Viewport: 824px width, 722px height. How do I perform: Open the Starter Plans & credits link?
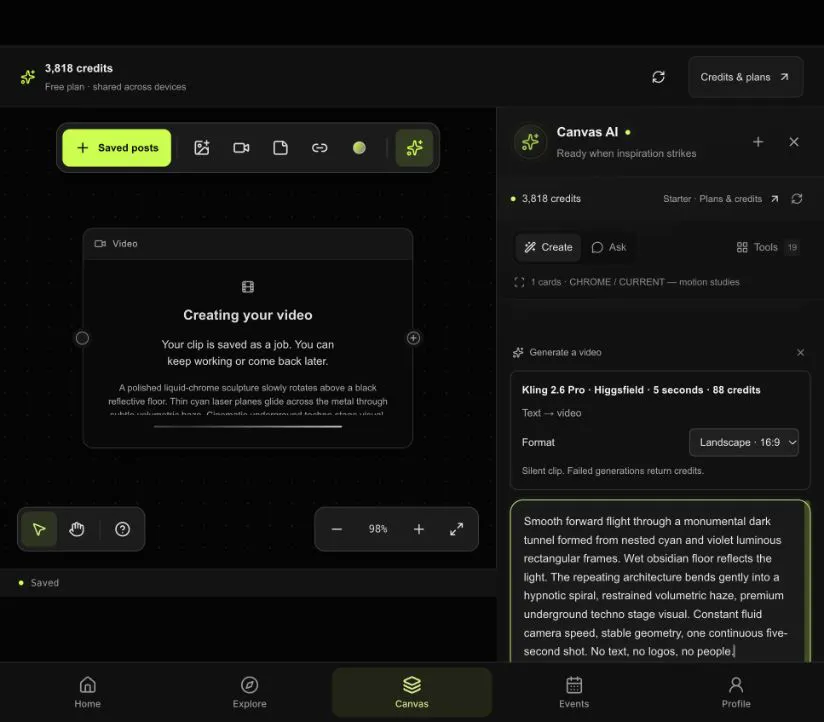point(720,199)
